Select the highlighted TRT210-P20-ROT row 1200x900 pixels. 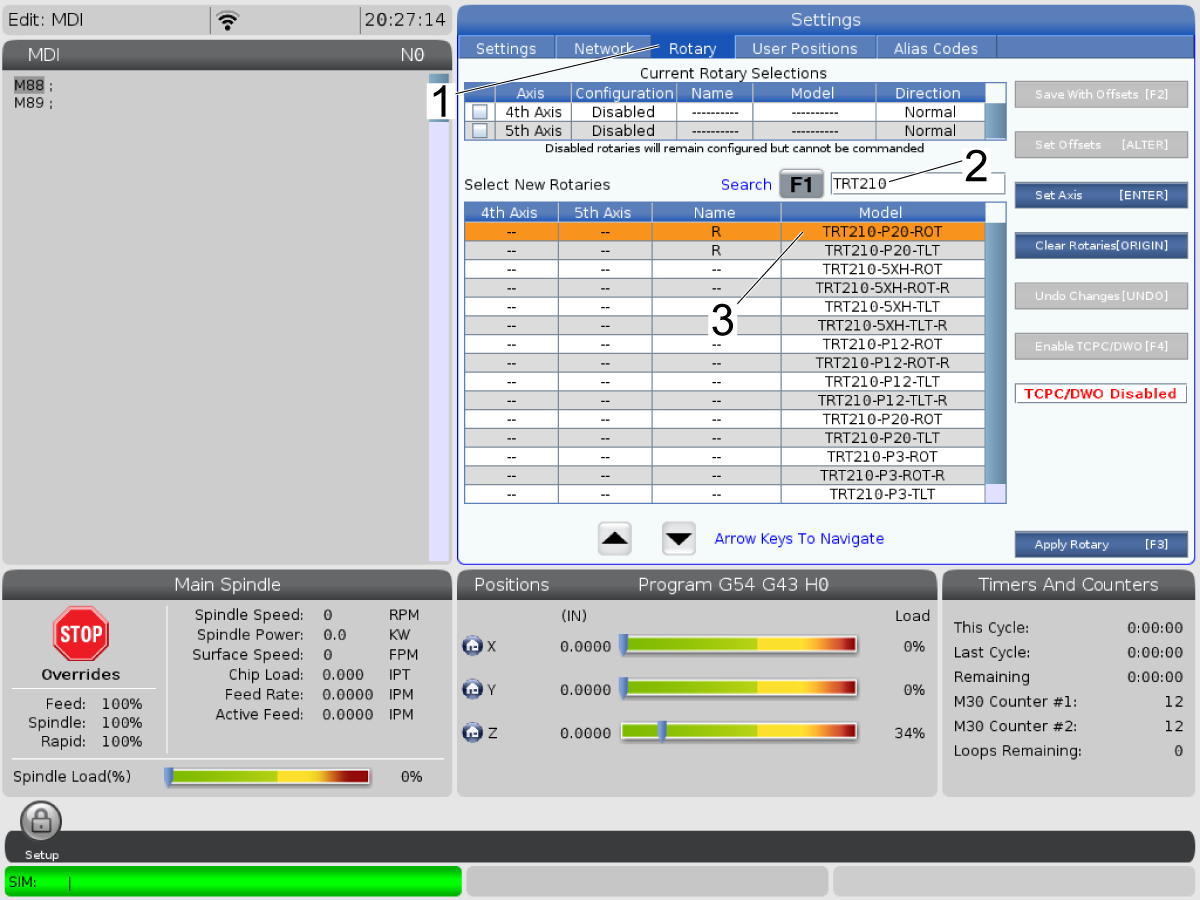pyautogui.click(x=724, y=231)
